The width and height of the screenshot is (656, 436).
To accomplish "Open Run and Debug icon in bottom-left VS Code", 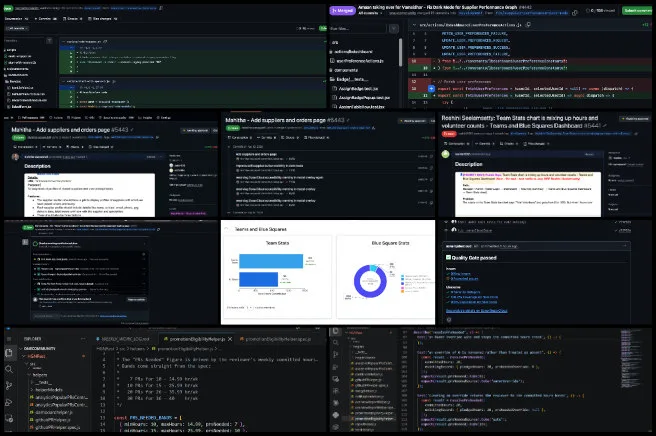I will coord(9,402).
